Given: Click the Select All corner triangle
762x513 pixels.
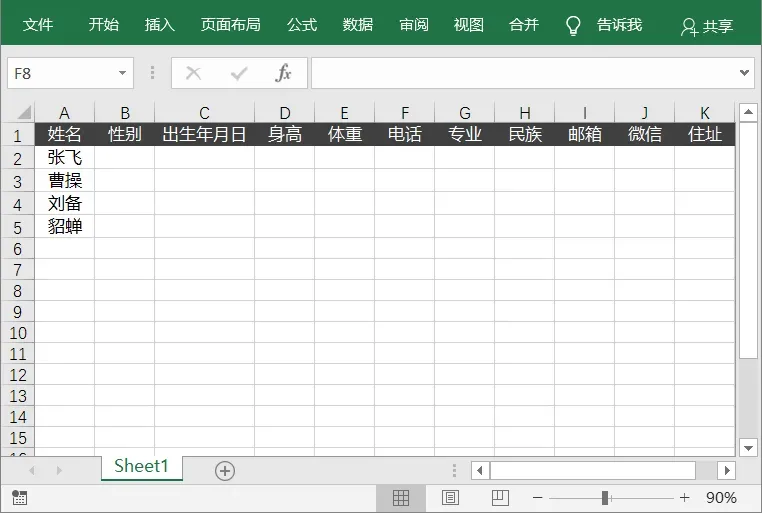Looking at the screenshot, I should tap(24, 112).
